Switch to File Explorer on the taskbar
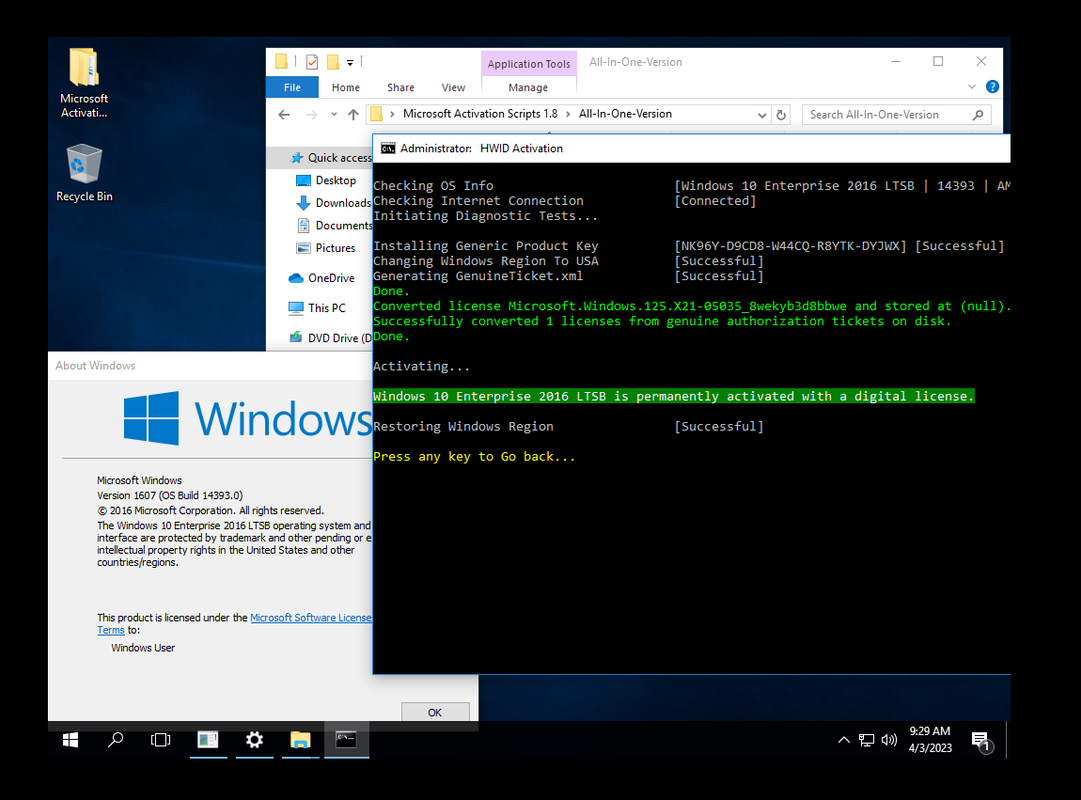 click(301, 740)
